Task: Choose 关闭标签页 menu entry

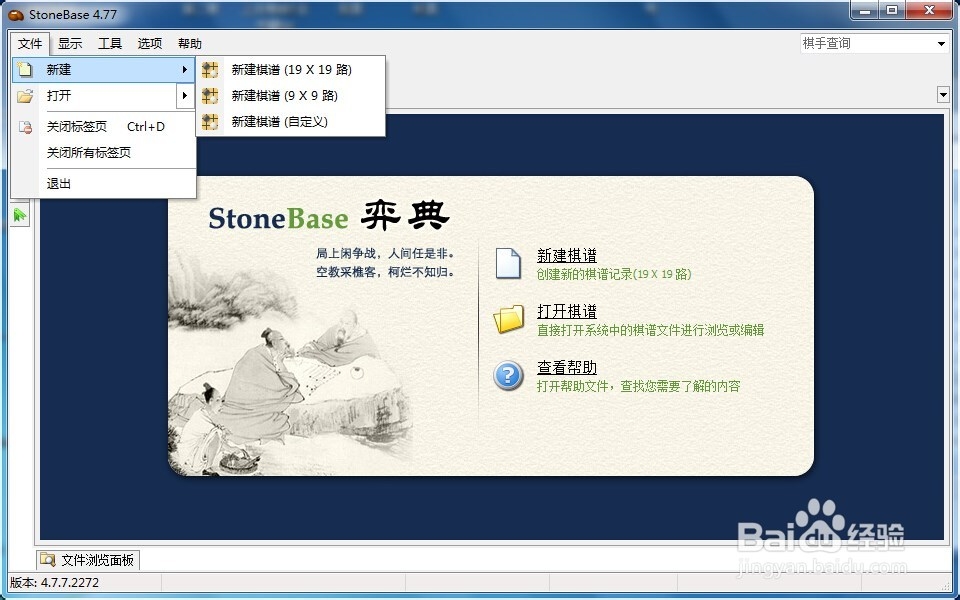Action: click(x=103, y=127)
